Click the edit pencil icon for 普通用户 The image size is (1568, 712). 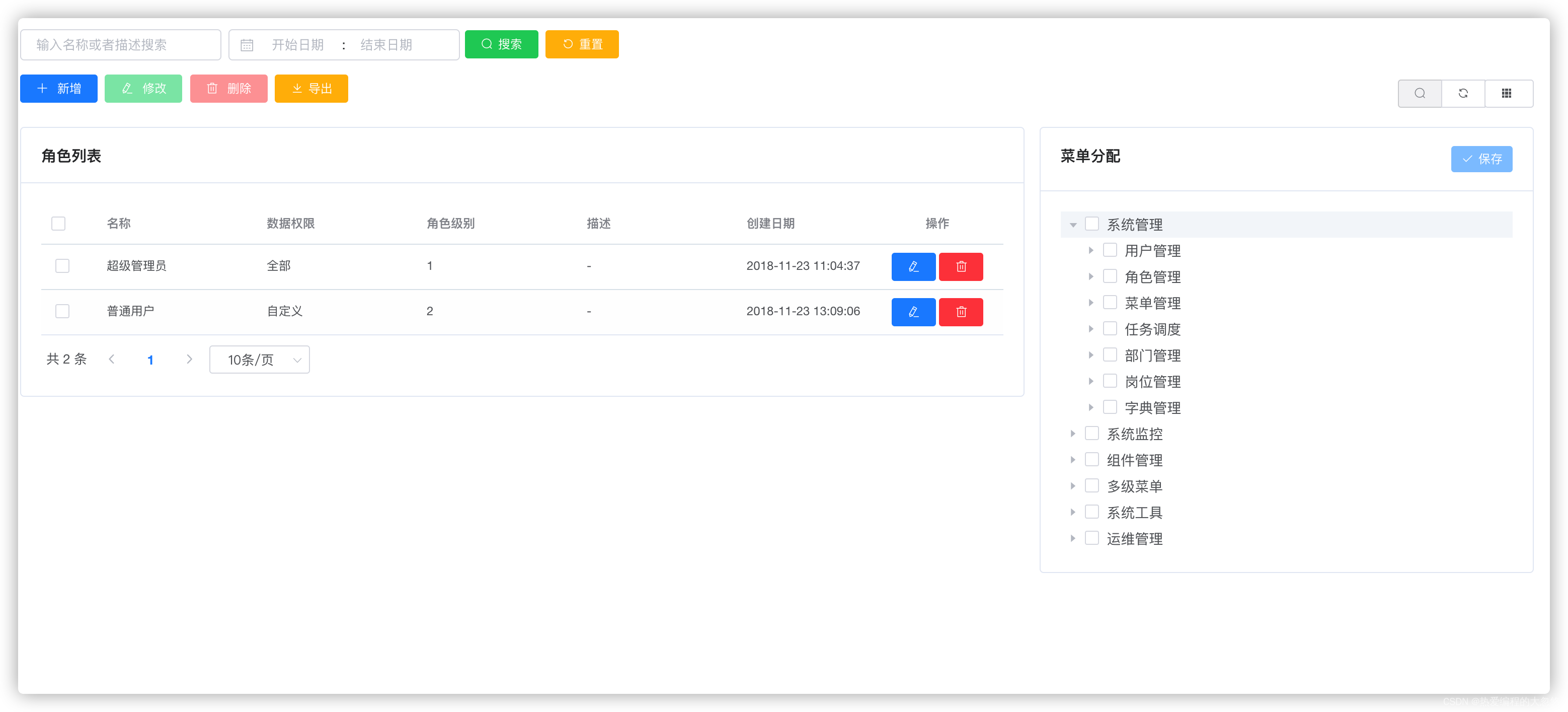(x=913, y=312)
